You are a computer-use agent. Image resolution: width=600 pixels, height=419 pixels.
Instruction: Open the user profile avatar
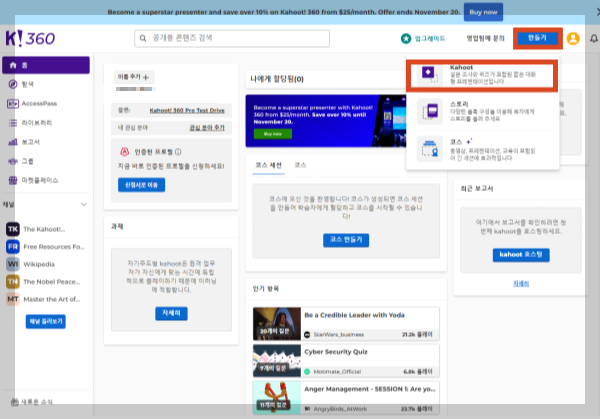(573, 38)
